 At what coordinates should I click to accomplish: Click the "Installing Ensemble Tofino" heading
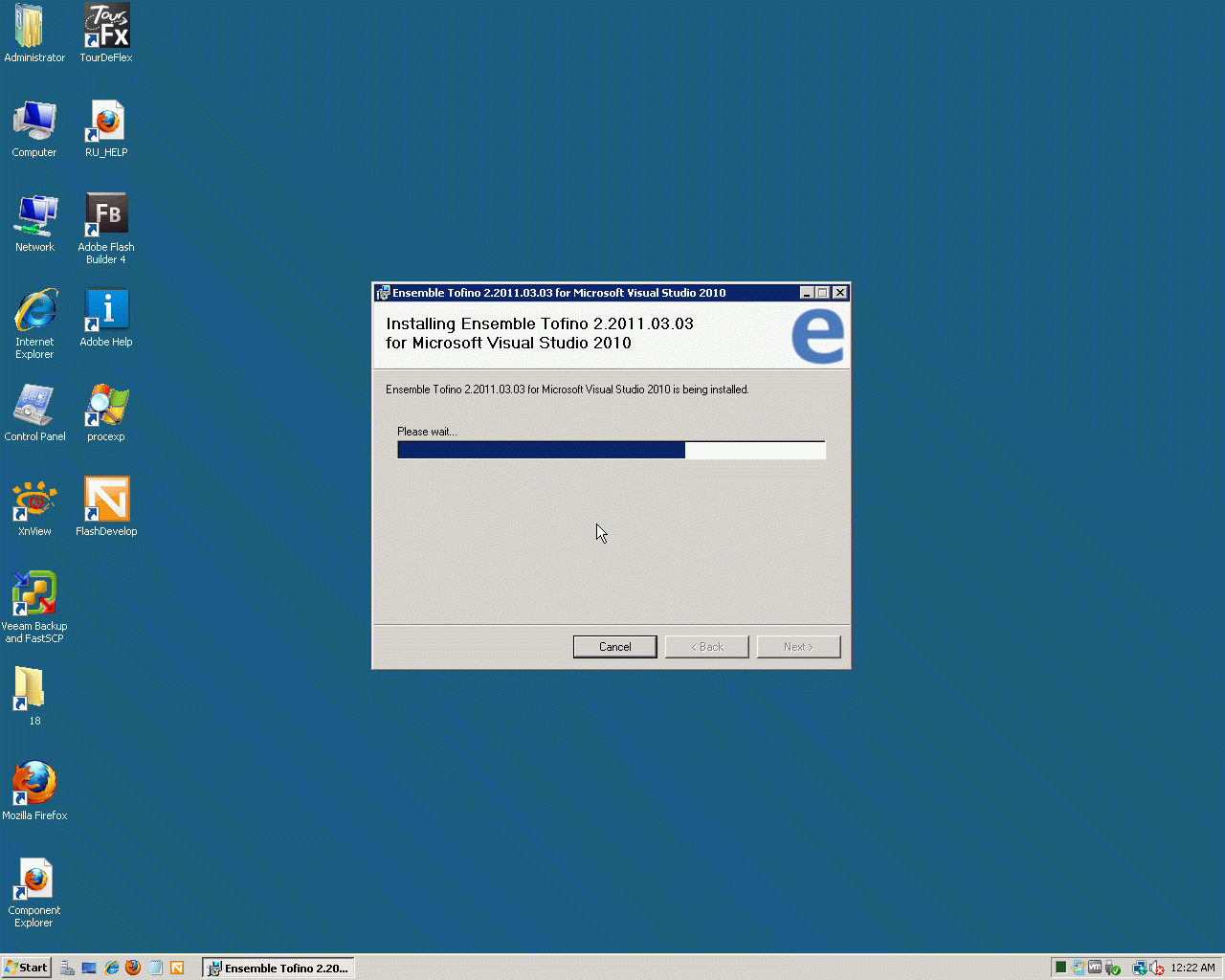[x=540, y=333]
